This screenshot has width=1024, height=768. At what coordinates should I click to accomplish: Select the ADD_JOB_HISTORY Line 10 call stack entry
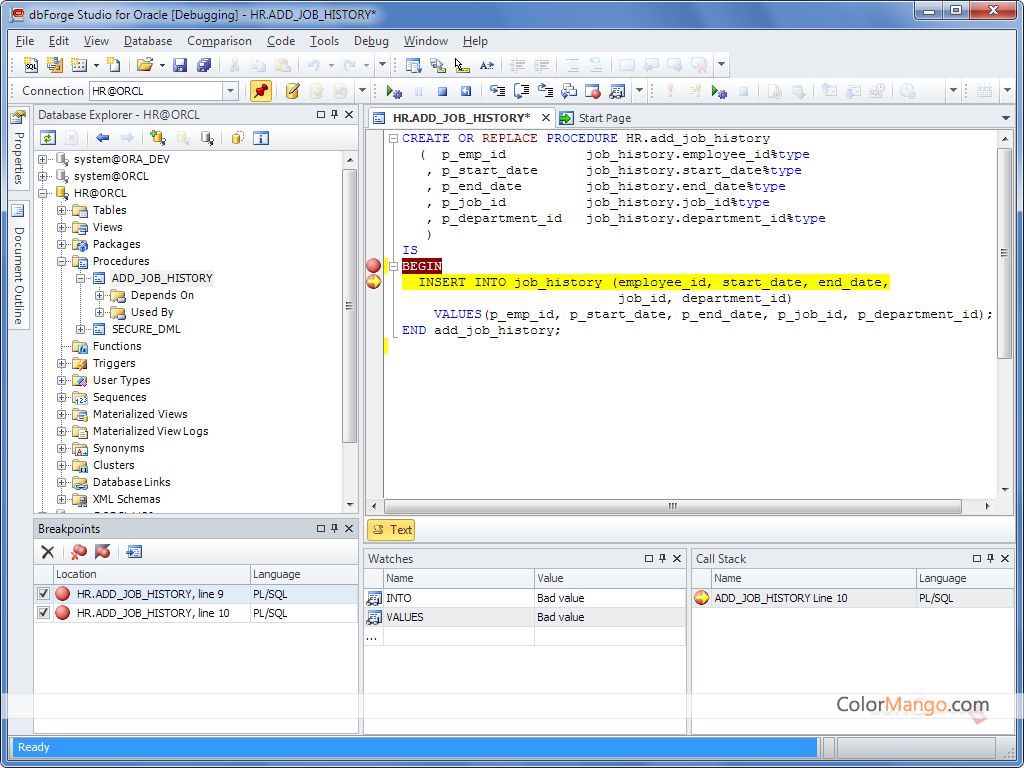click(x=780, y=598)
